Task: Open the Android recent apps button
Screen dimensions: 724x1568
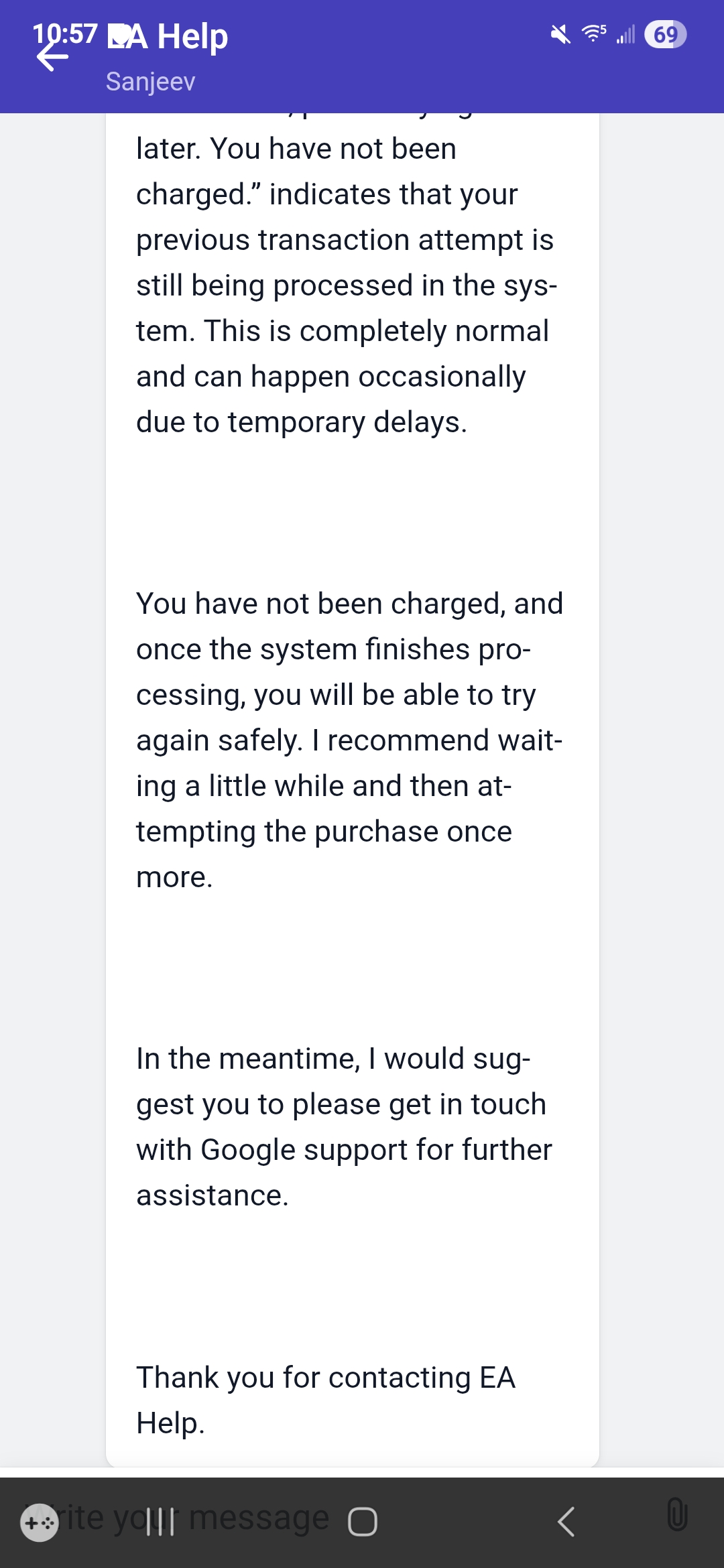Action: 161,1522
